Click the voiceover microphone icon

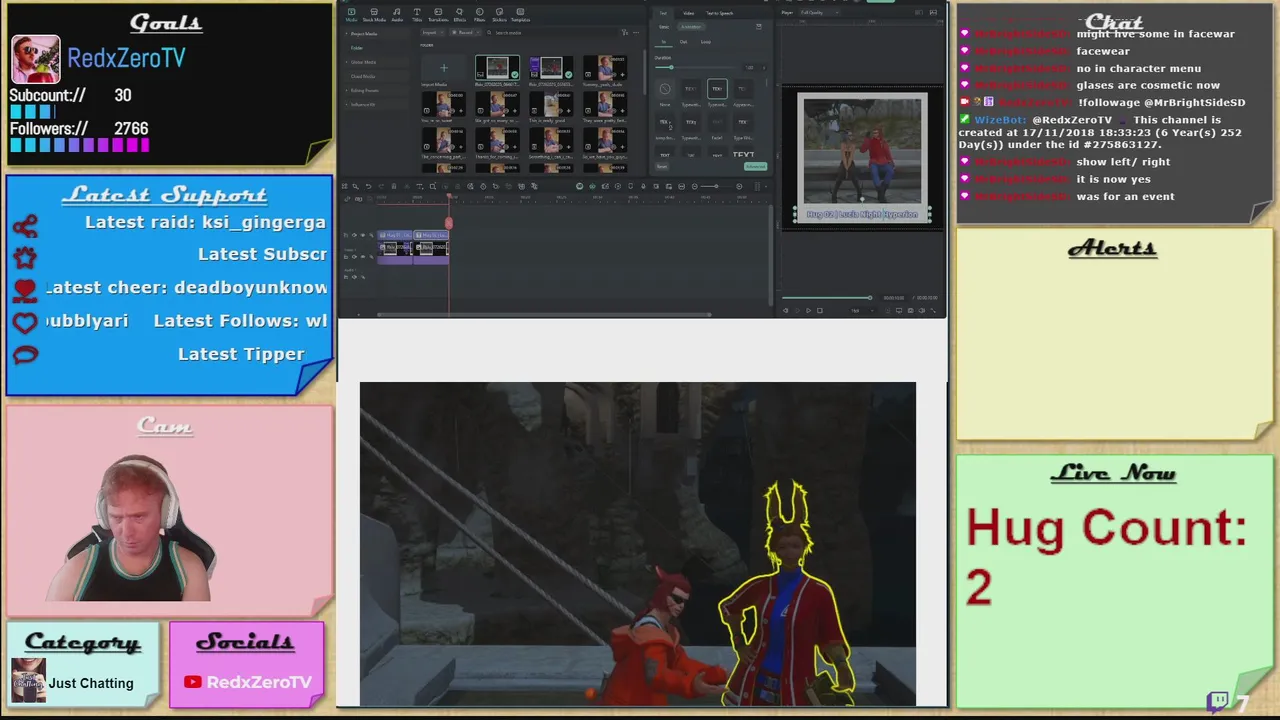pos(643,186)
